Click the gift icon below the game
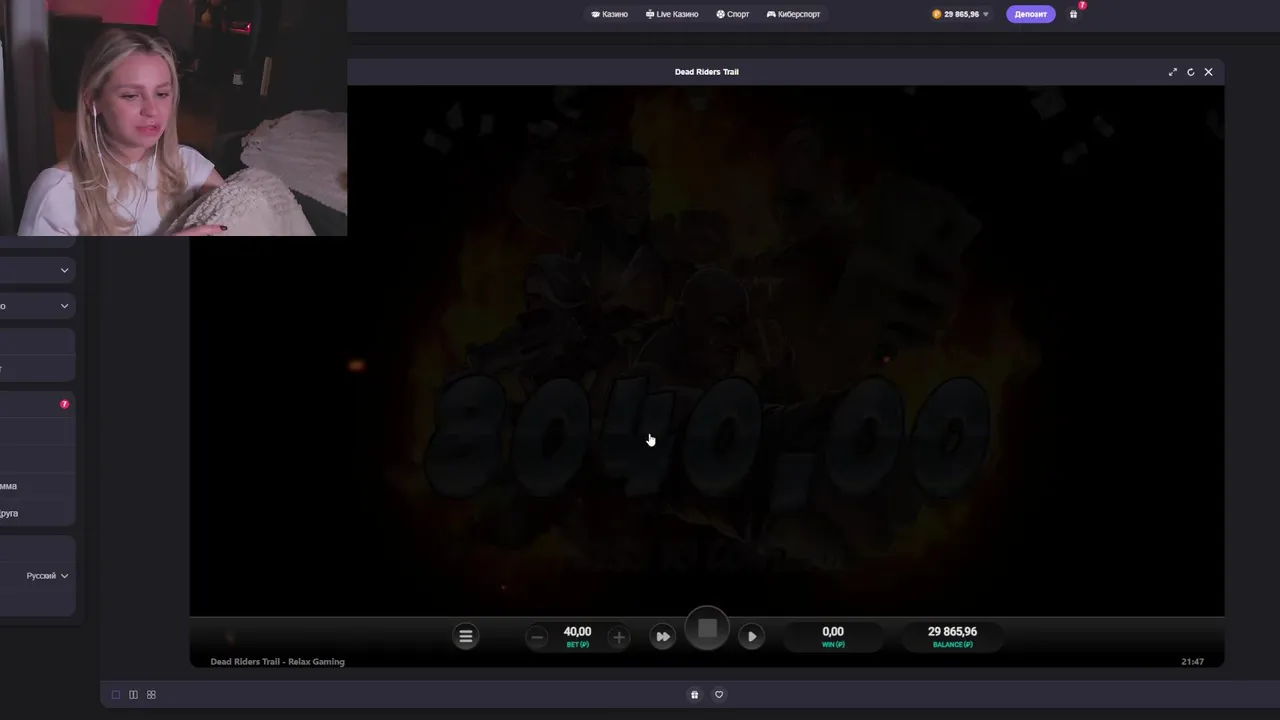The height and width of the screenshot is (720, 1280). [x=695, y=695]
